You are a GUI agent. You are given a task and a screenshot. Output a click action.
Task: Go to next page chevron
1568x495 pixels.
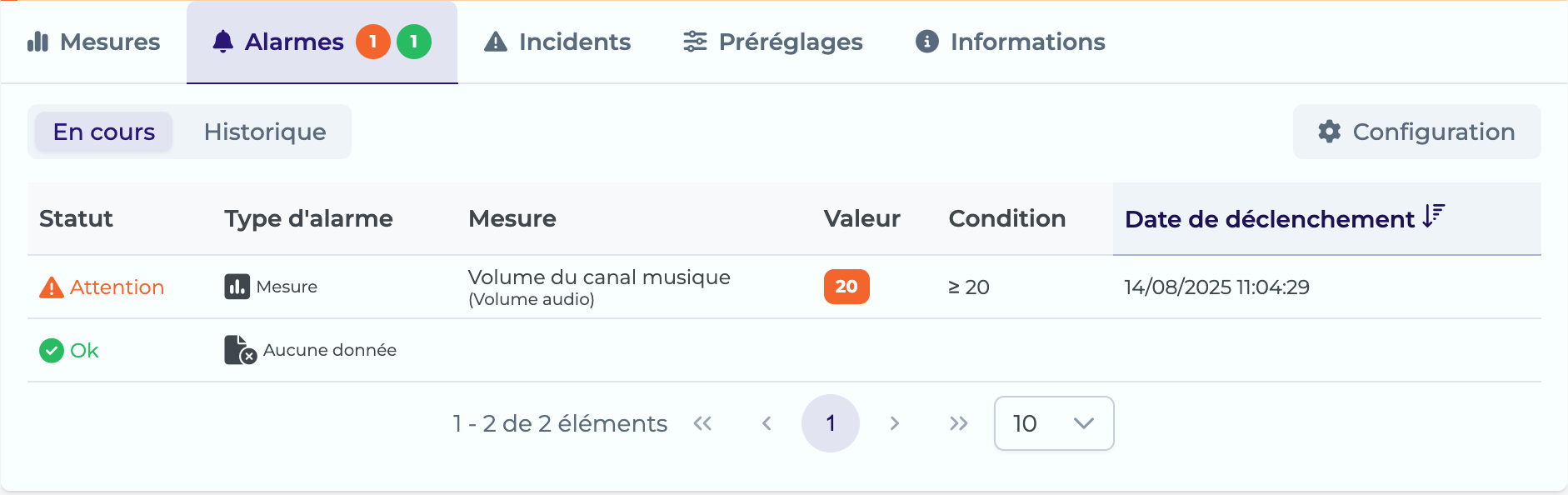[x=894, y=423]
